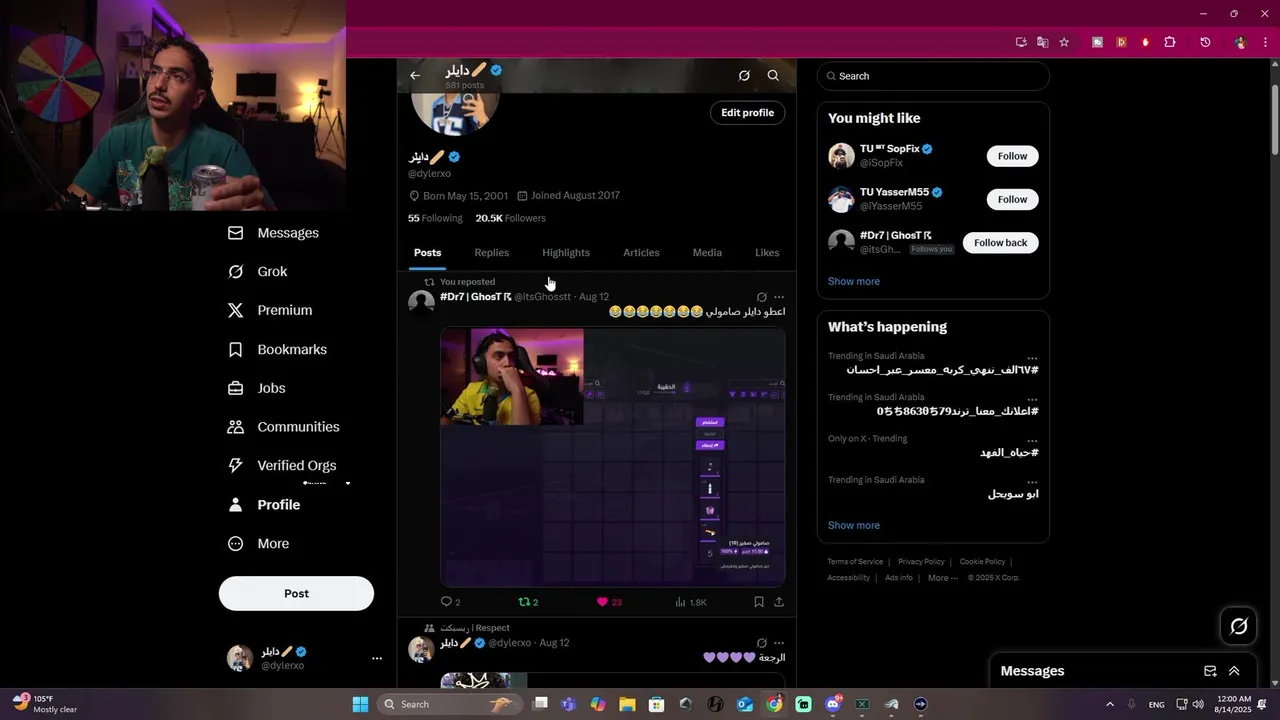Open the 20.5K Followers list
This screenshot has height=720, width=1280.
tap(510, 218)
